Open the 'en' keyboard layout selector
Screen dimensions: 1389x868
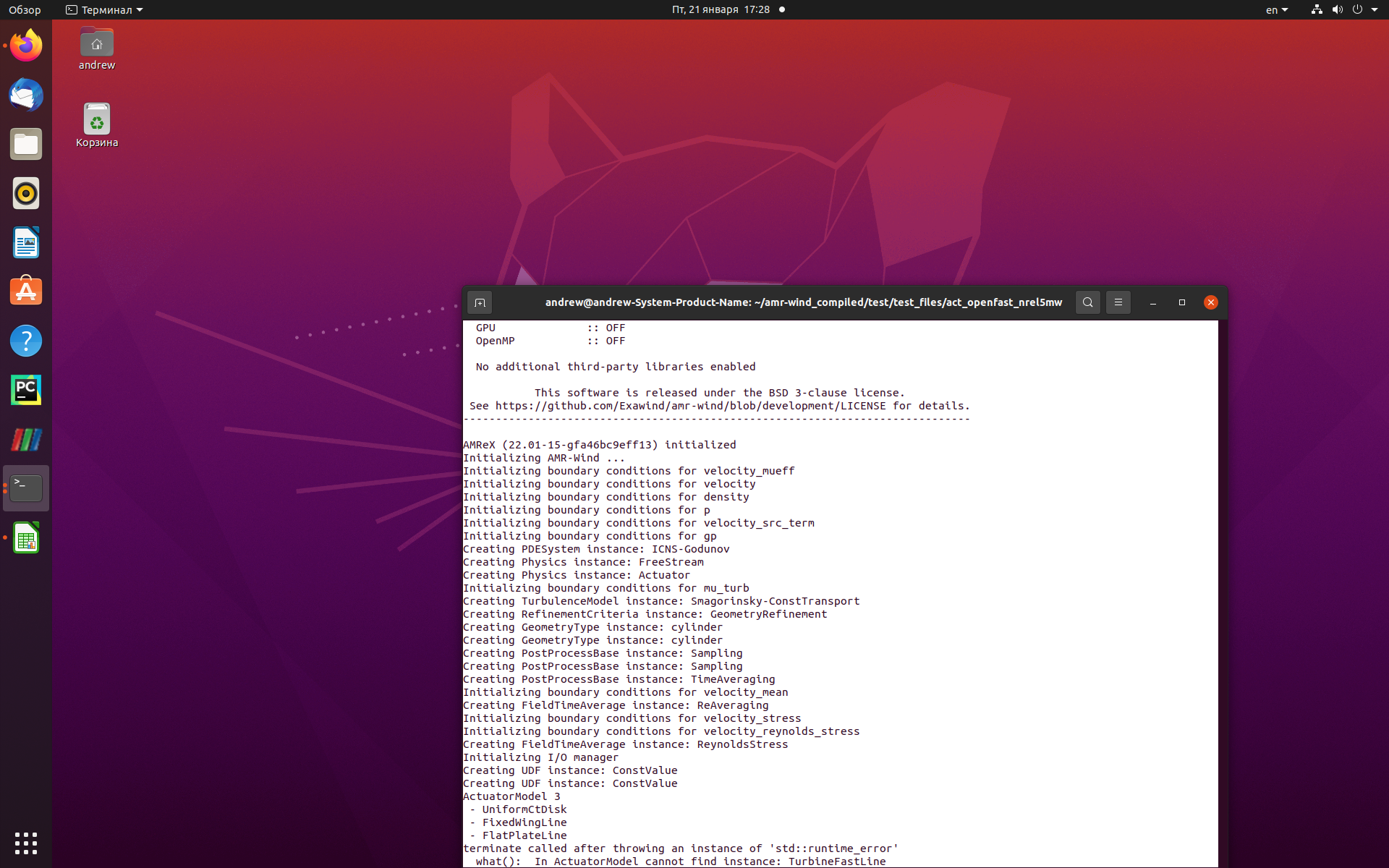click(1276, 9)
